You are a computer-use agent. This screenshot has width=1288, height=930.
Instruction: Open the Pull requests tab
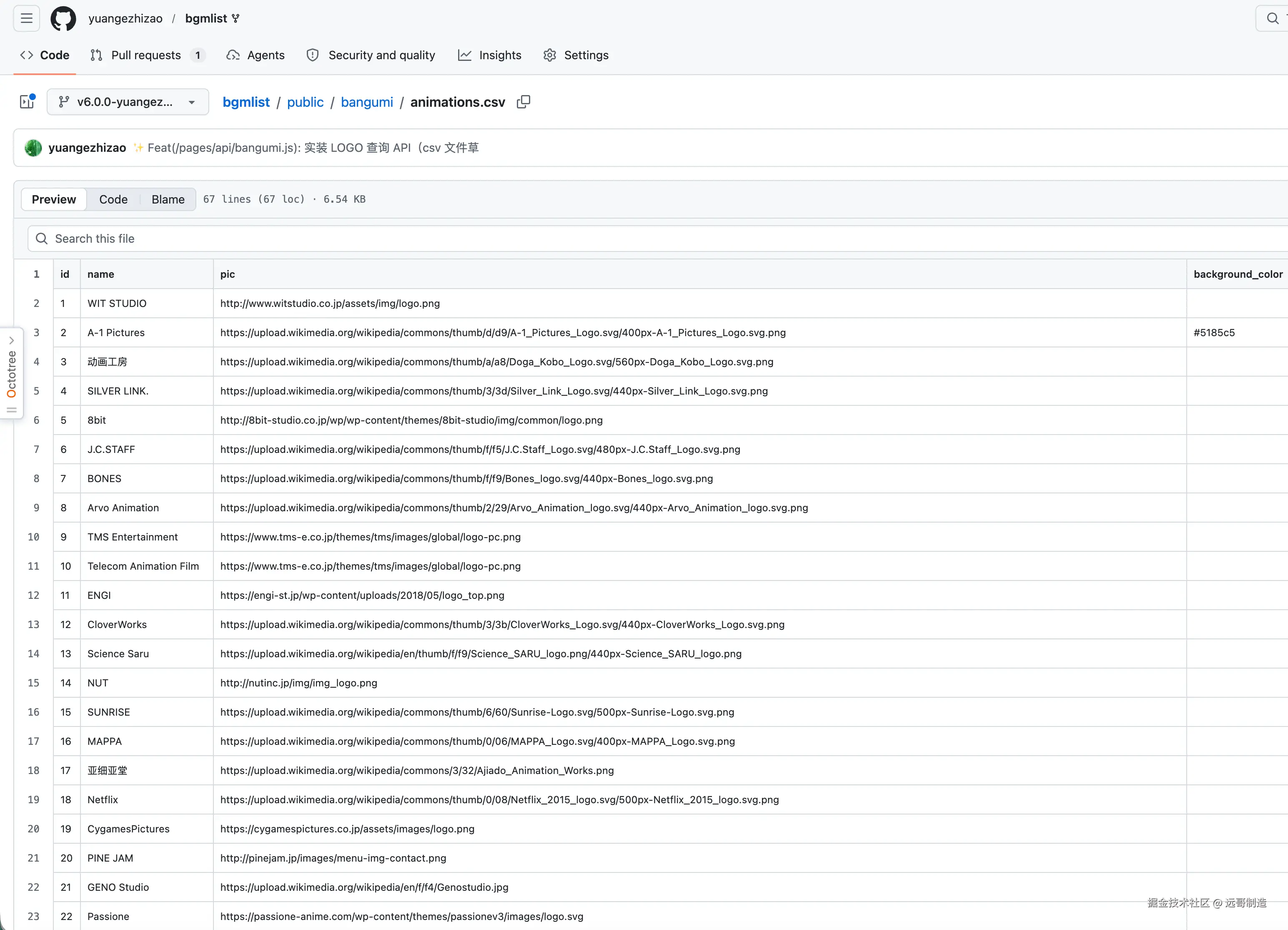(148, 55)
